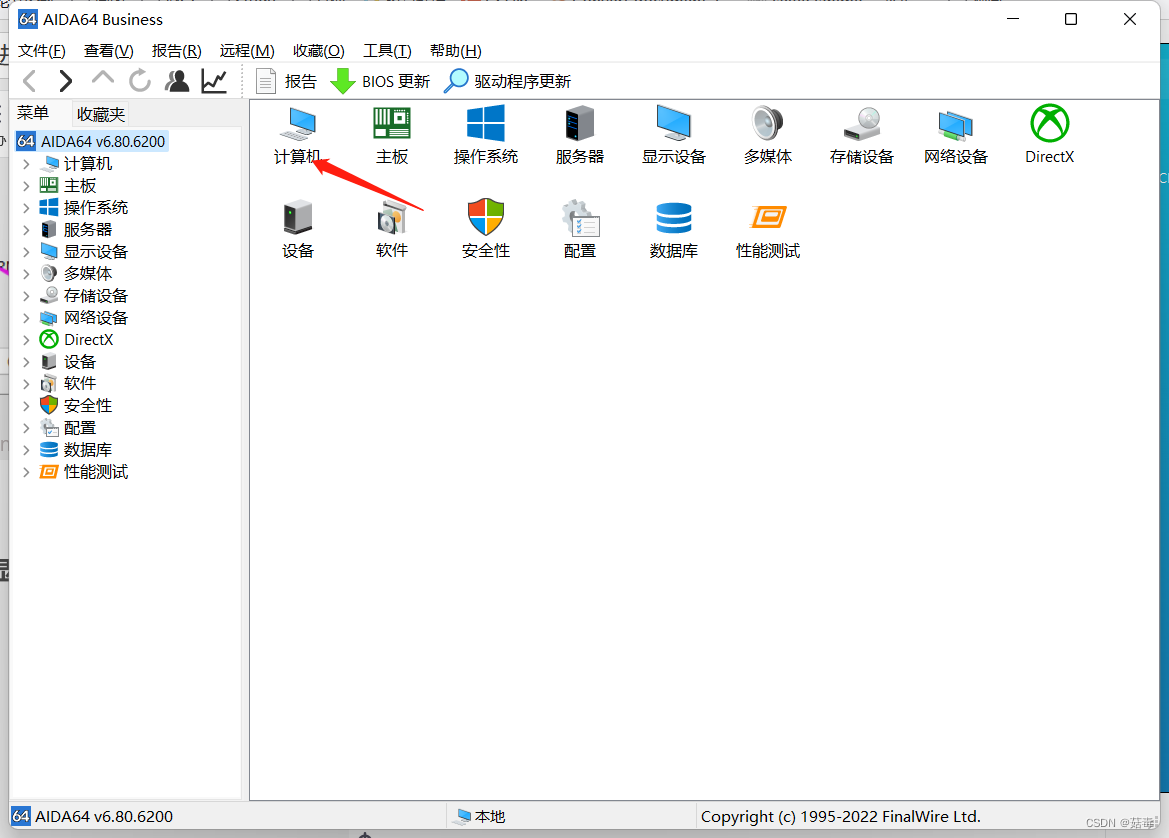1169x838 pixels.
Task: Expand the 服务器 tree node
Action: point(26,230)
